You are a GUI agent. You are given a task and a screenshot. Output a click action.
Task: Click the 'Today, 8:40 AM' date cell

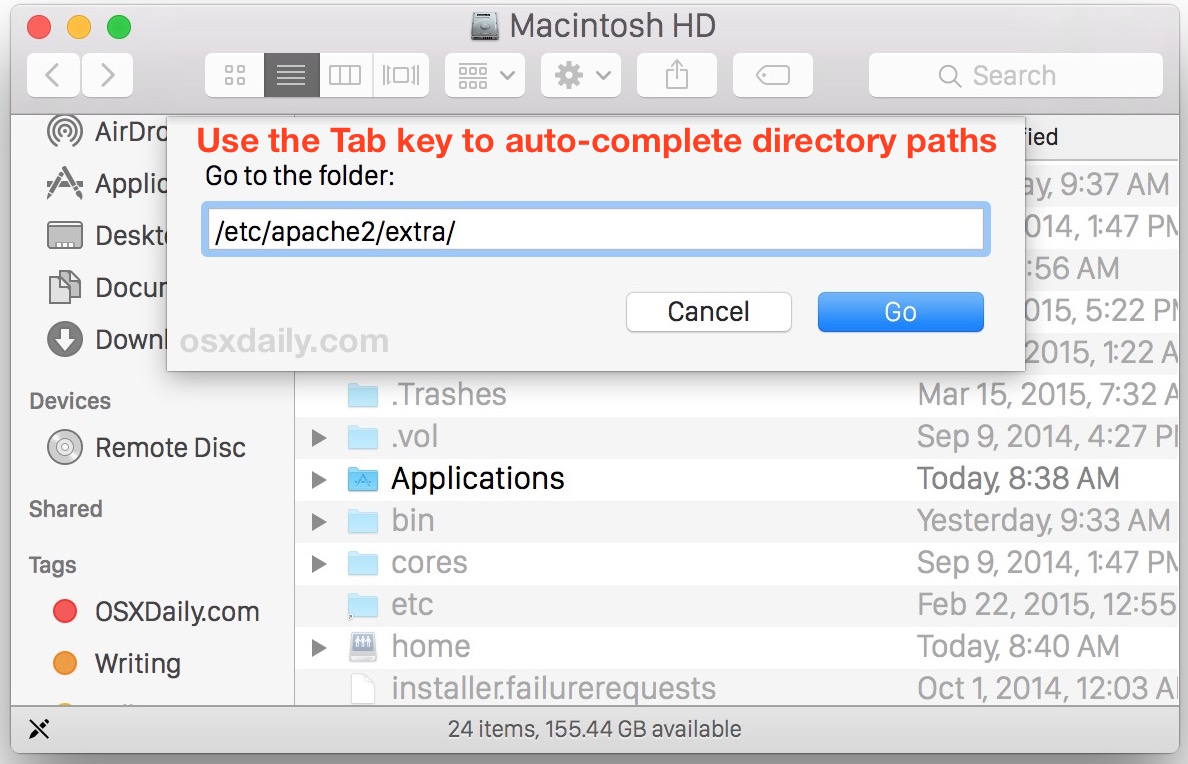(1018, 647)
